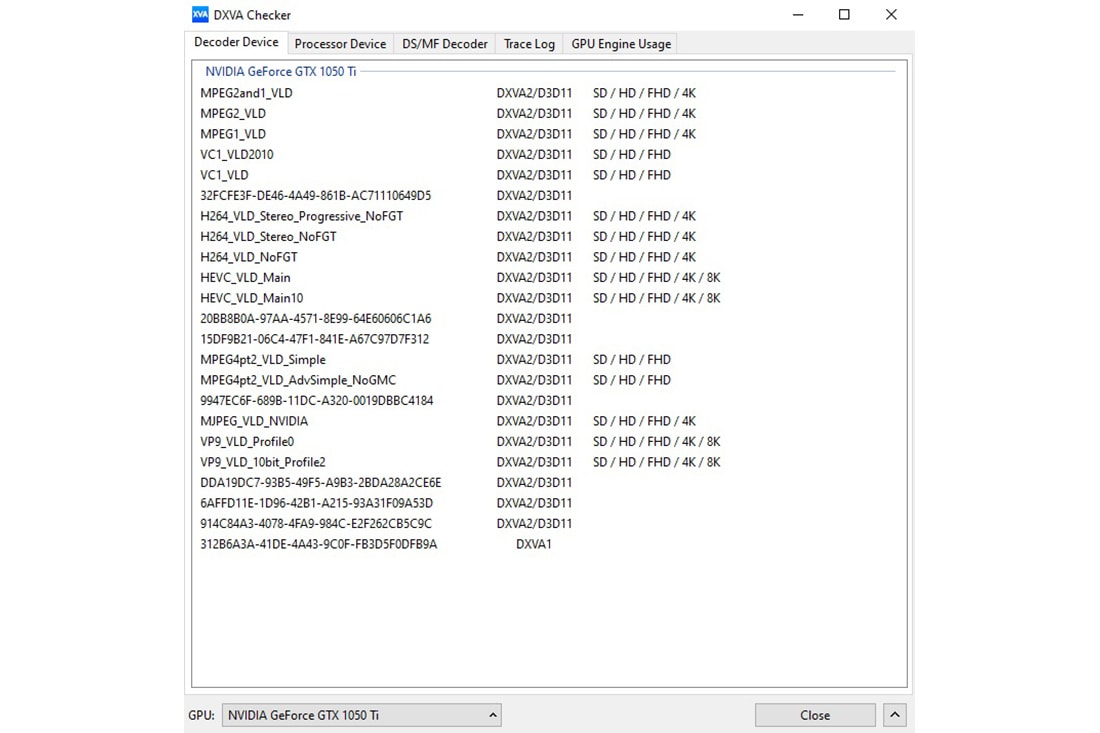Click the DXVA1 label in the last row

[x=534, y=544]
